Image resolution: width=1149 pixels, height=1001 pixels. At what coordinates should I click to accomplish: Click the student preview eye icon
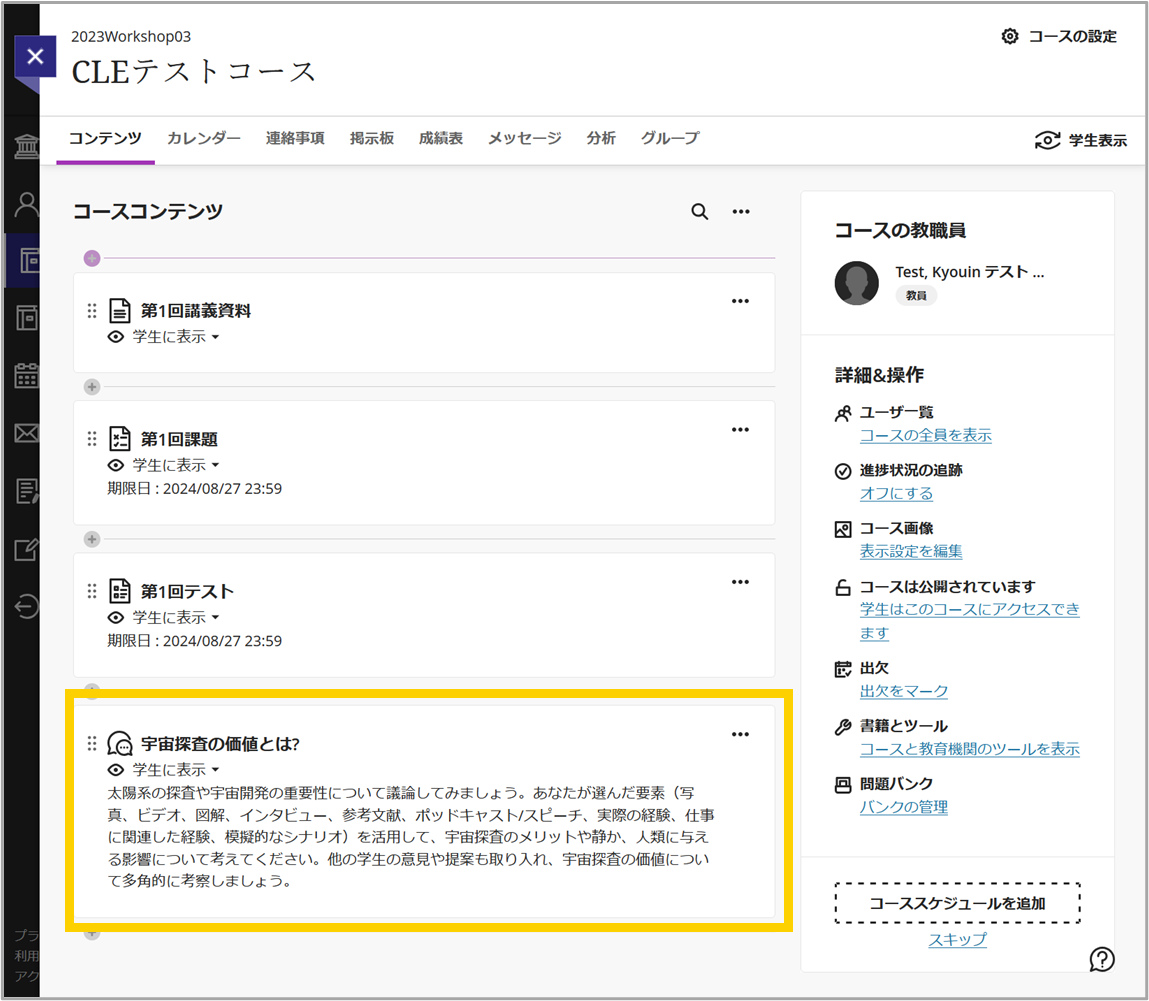pyautogui.click(x=1048, y=140)
